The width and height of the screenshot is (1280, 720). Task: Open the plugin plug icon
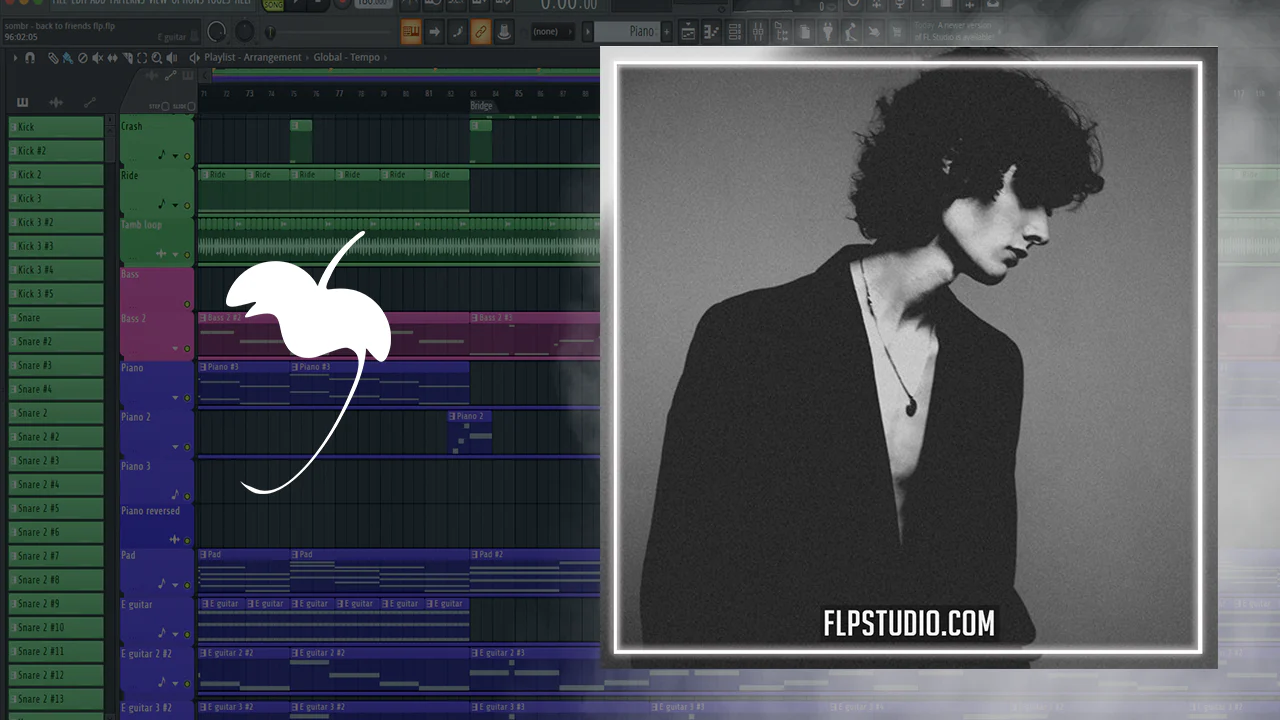coord(830,32)
